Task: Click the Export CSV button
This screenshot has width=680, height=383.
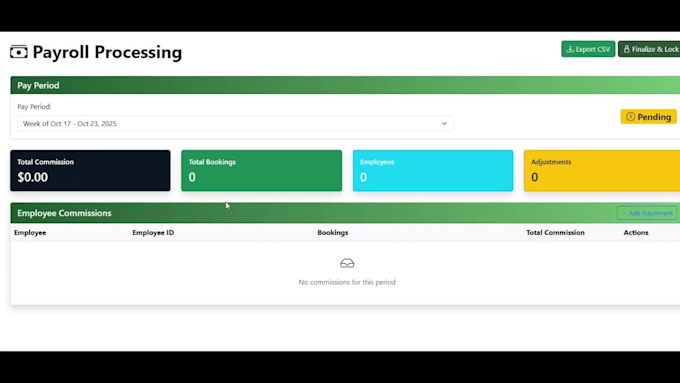Action: [588, 49]
